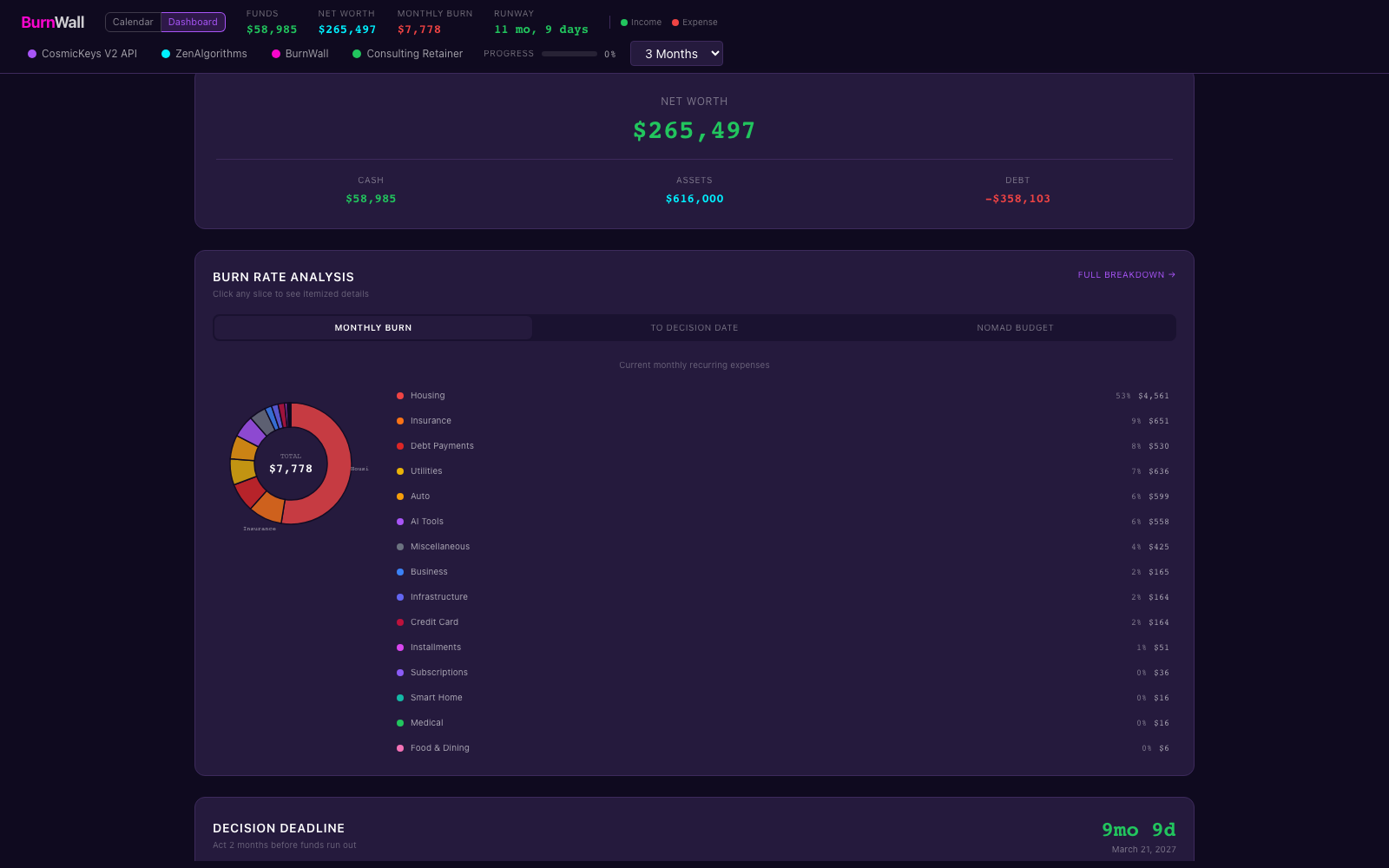Click the Subscriptions row color dot
The image size is (1389, 868).
400,673
